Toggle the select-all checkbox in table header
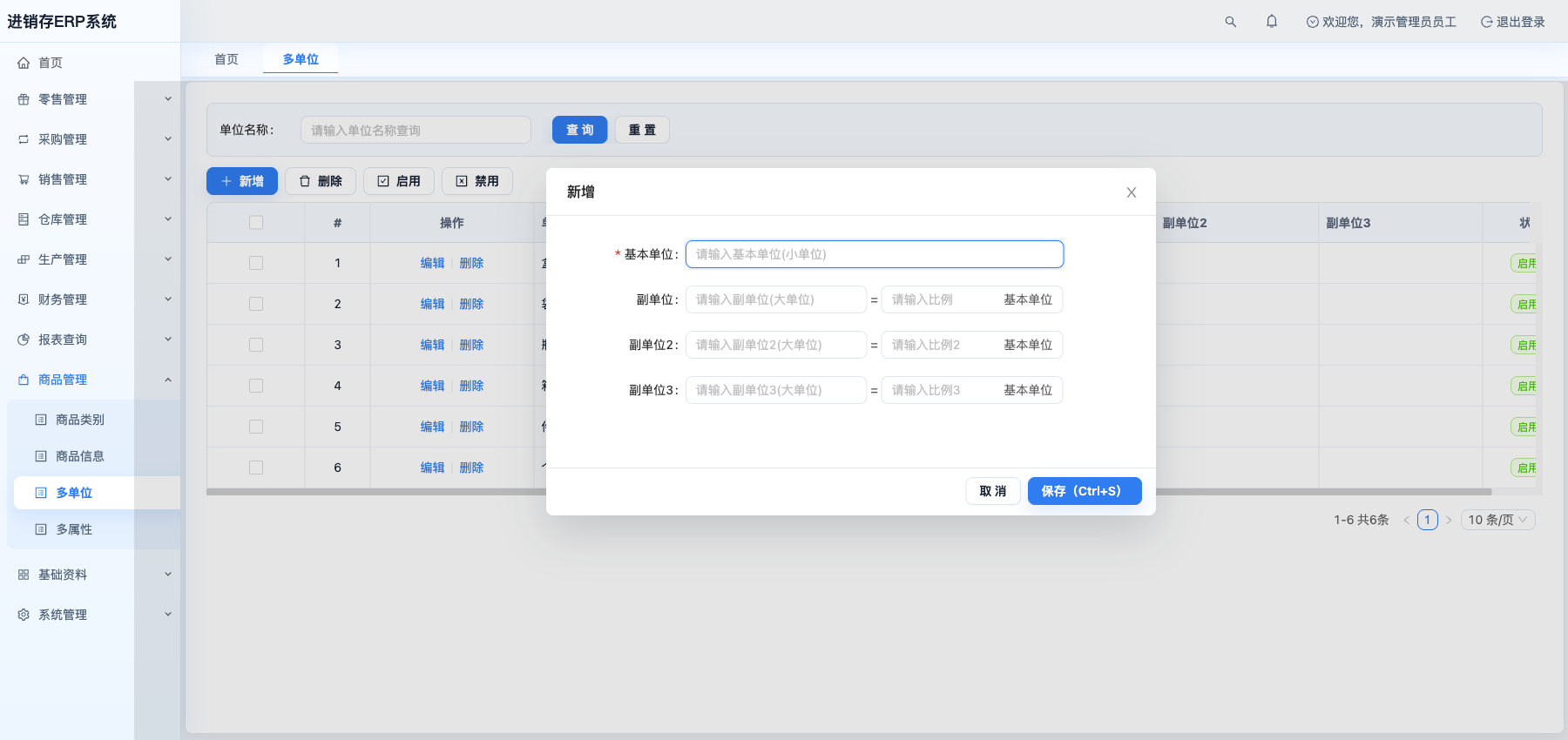 (256, 223)
